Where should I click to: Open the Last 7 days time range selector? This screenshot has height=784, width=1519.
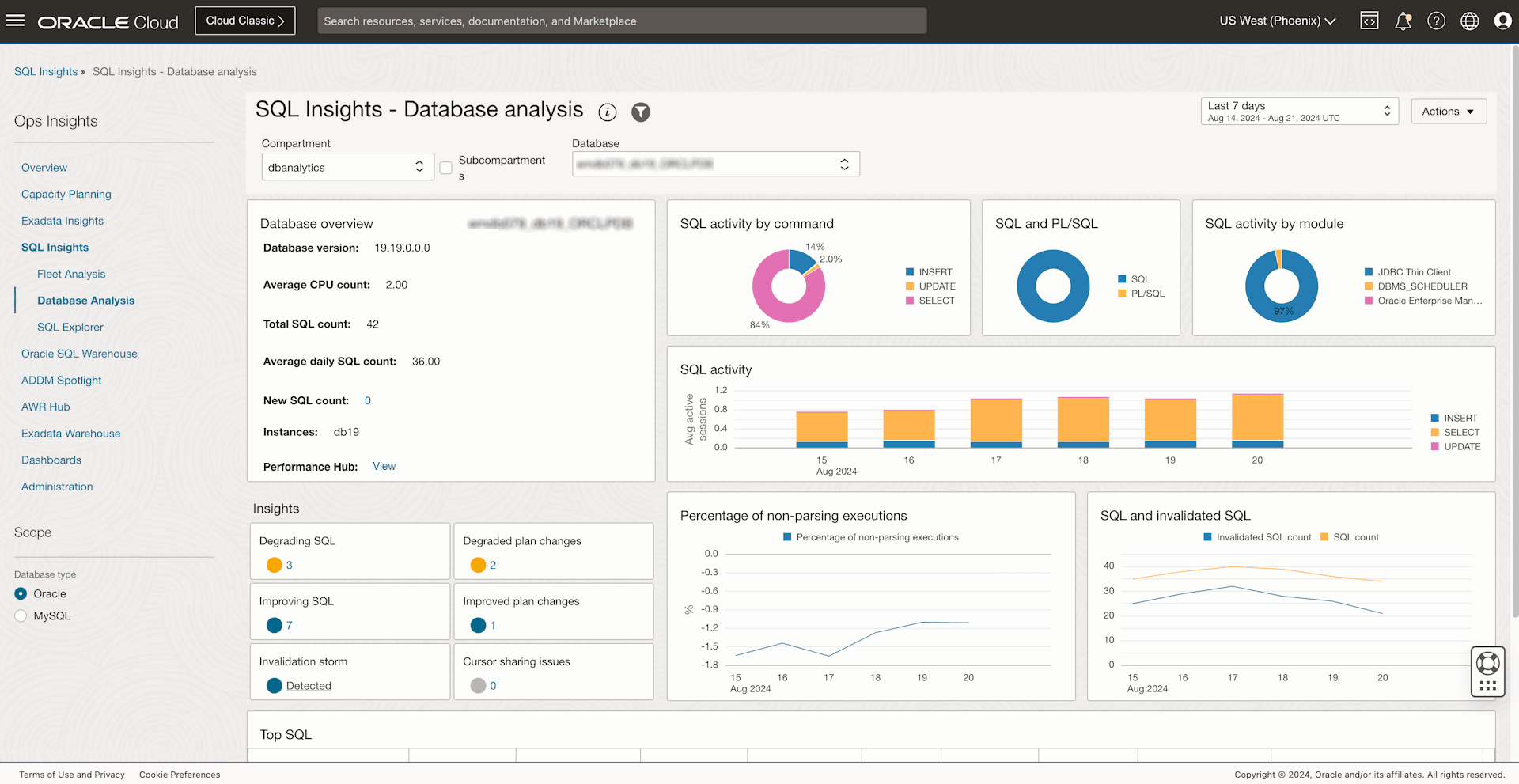[x=1298, y=111]
